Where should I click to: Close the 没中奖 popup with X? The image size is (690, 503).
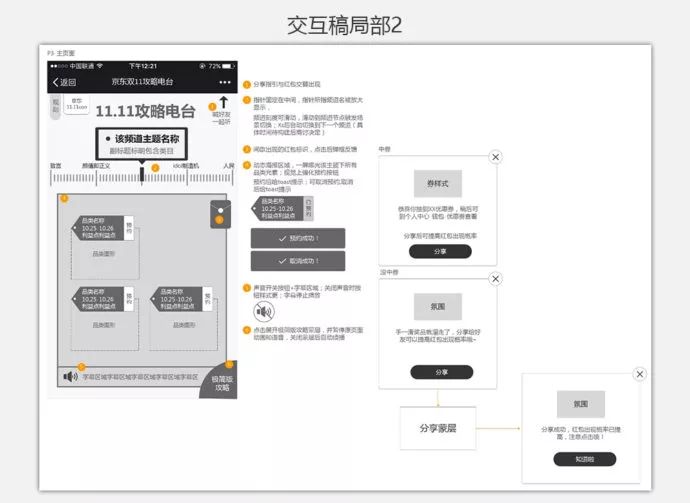[495, 280]
